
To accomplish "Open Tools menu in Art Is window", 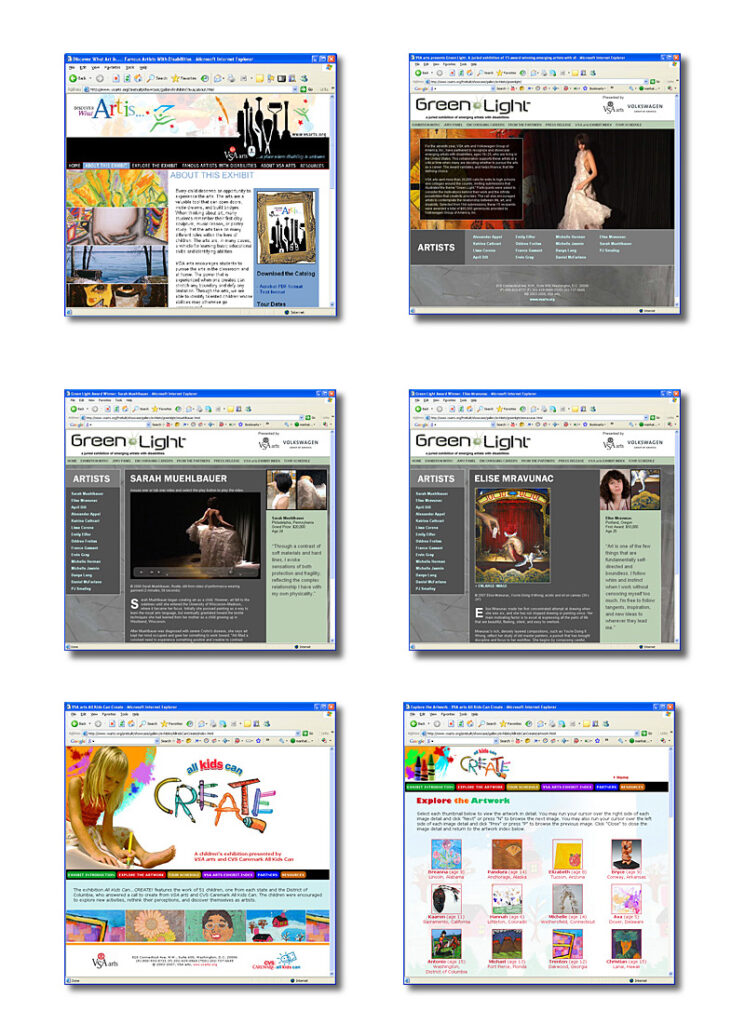I will tap(130, 67).
